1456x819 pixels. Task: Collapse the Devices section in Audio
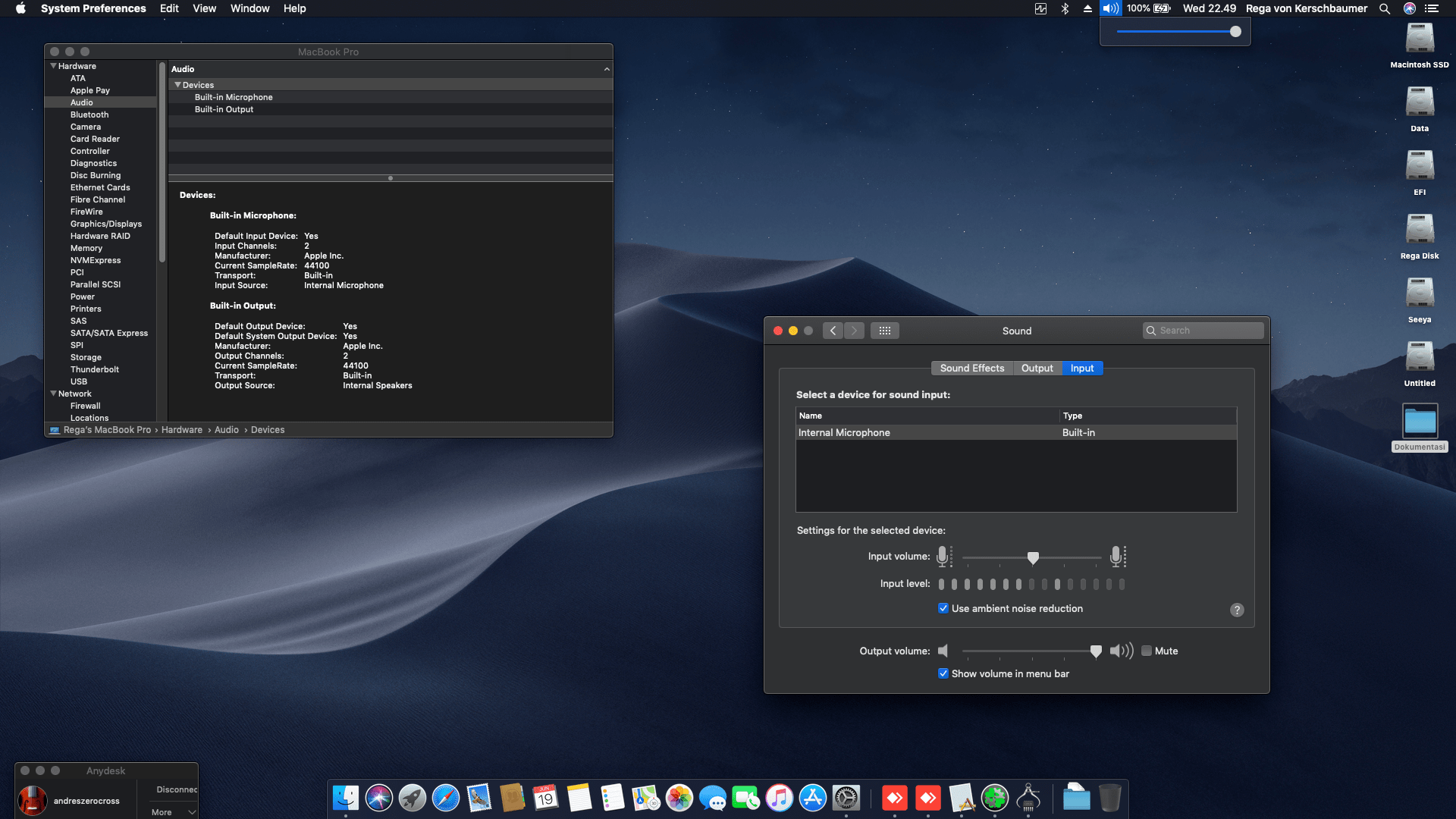[178, 84]
